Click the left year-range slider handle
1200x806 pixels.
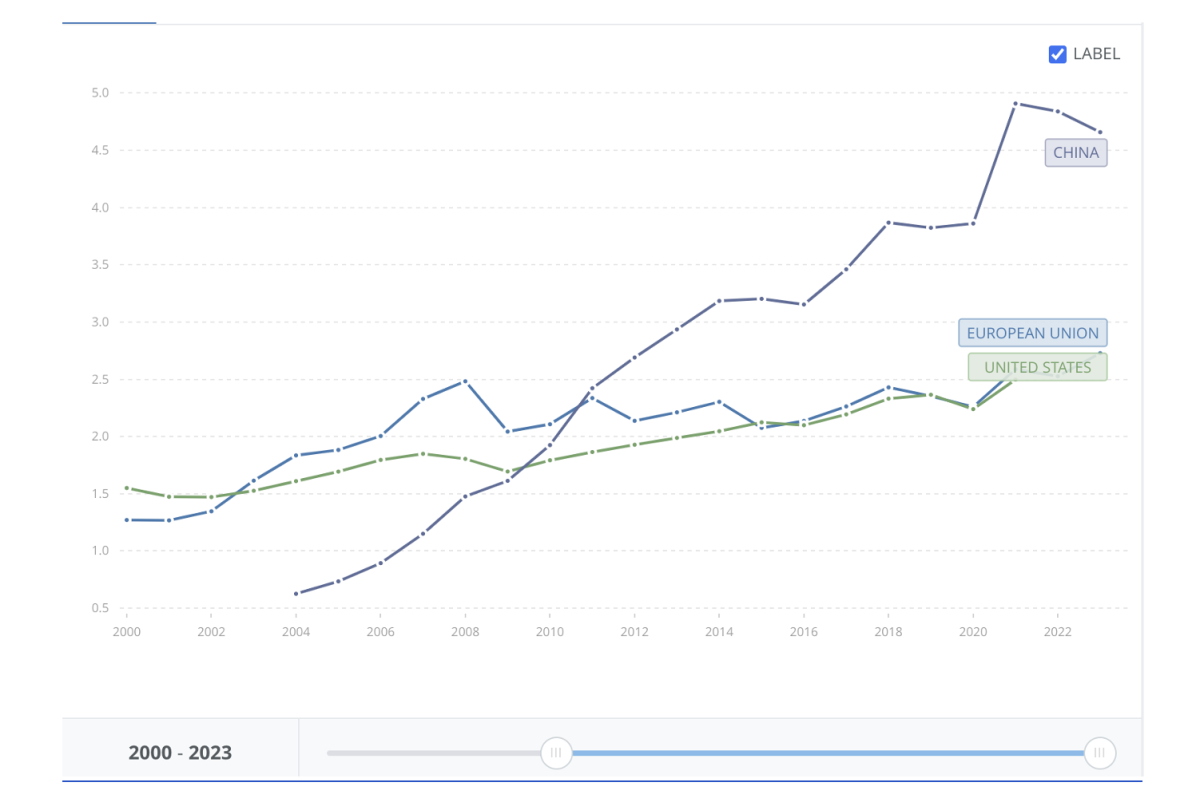tap(556, 752)
